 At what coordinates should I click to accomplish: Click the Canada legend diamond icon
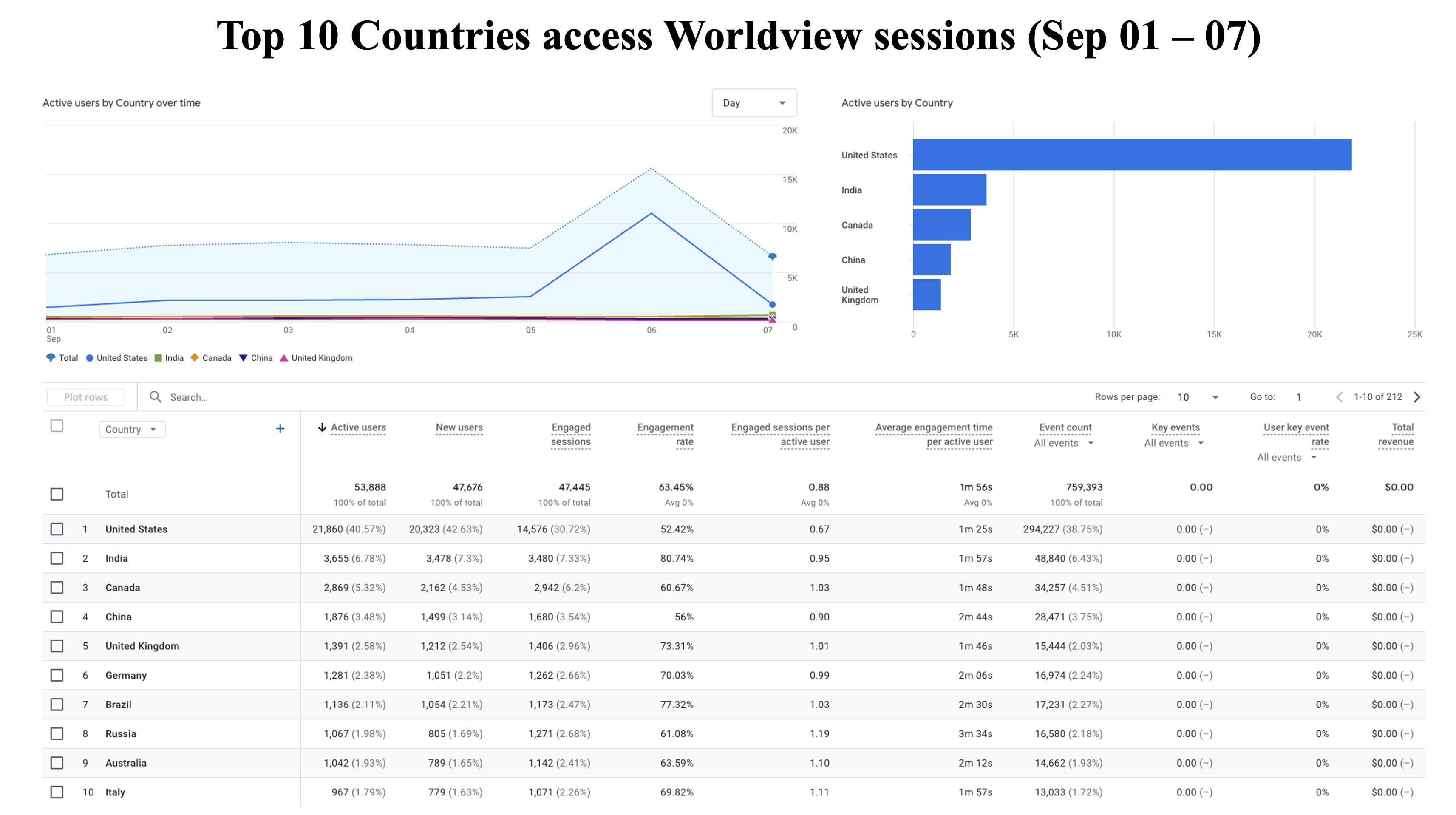[195, 357]
